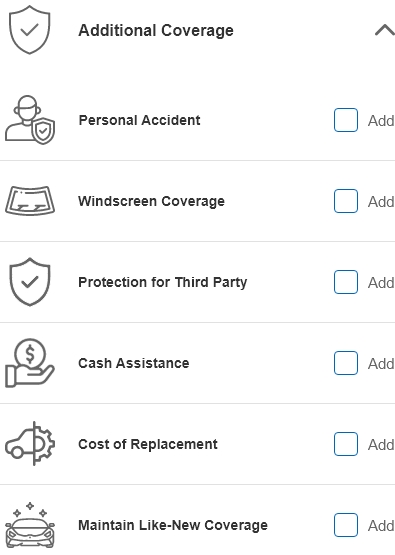Click the windscreen icon

(30, 201)
